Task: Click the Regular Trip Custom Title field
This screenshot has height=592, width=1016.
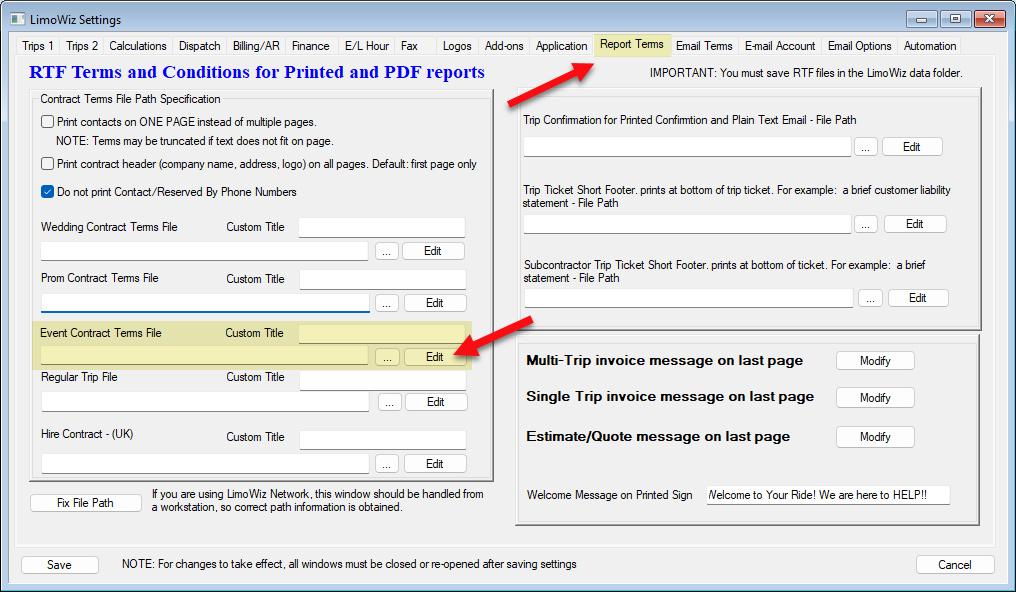Action: pyautogui.click(x=382, y=380)
